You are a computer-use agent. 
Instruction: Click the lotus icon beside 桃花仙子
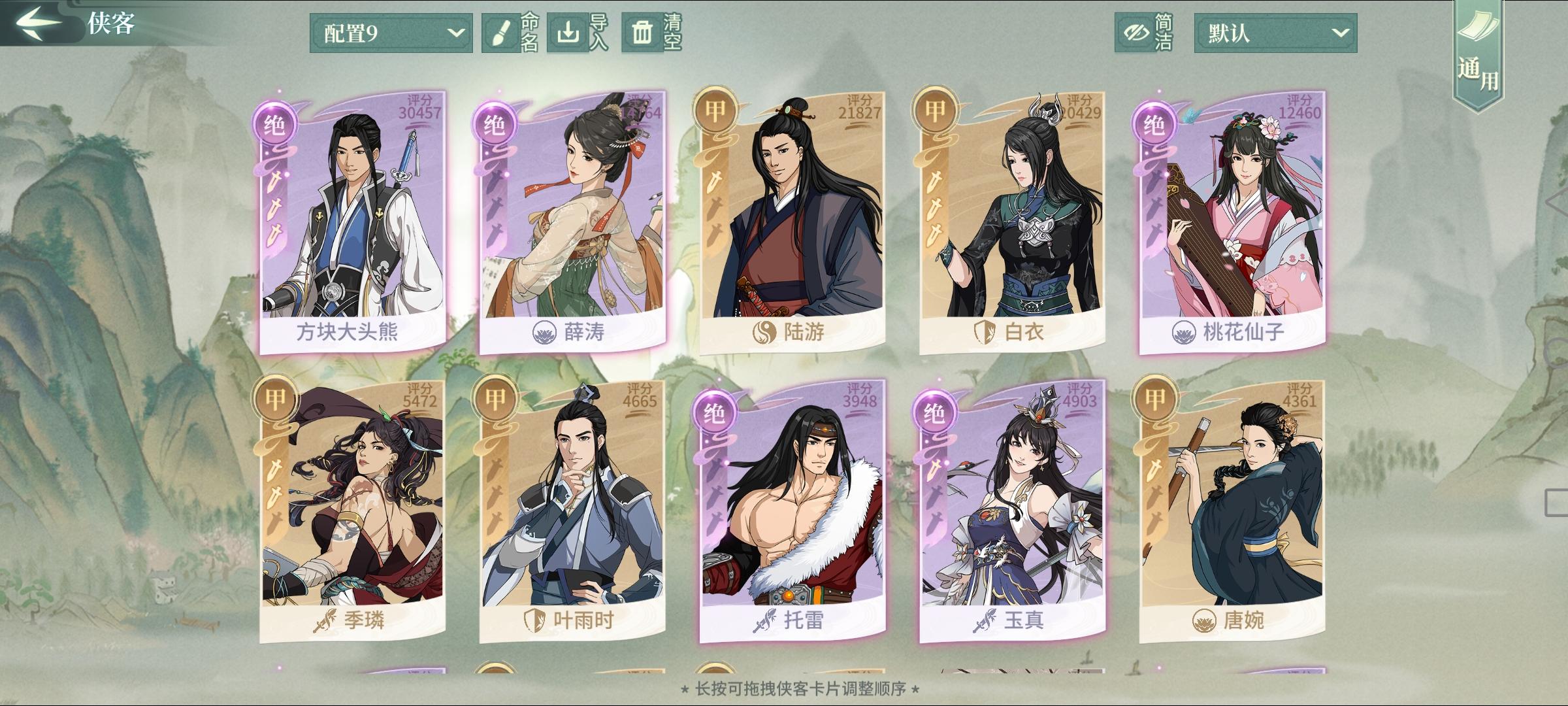point(1183,333)
